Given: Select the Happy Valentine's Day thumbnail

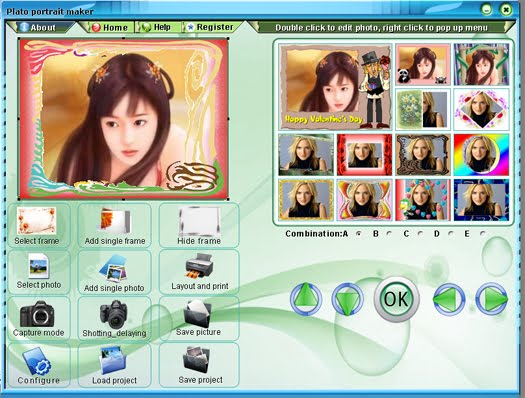Looking at the screenshot, I should tap(335, 87).
